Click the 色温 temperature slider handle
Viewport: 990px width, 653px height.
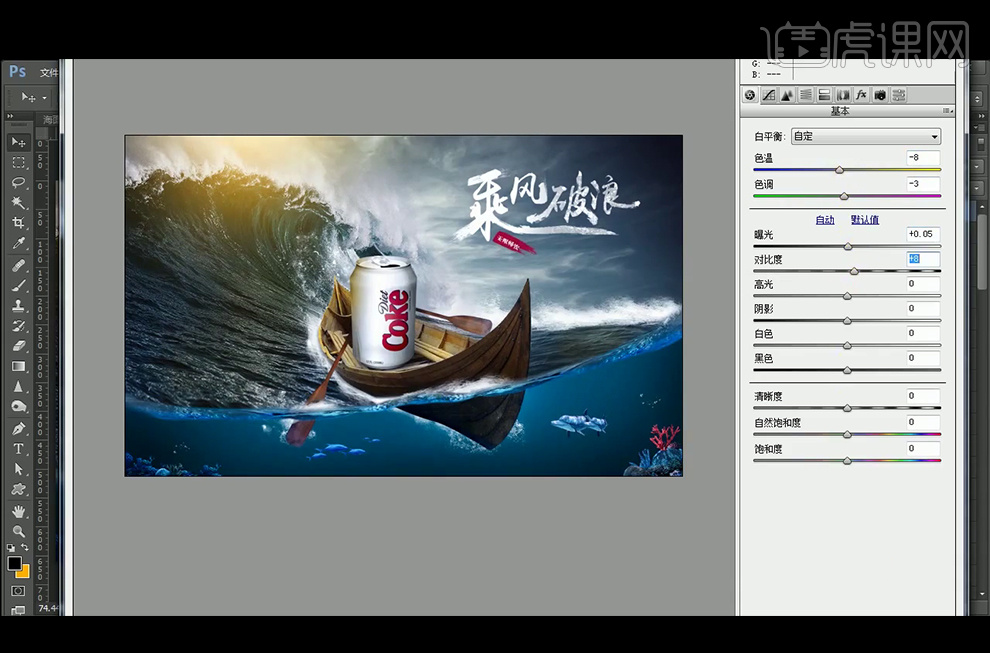839,170
